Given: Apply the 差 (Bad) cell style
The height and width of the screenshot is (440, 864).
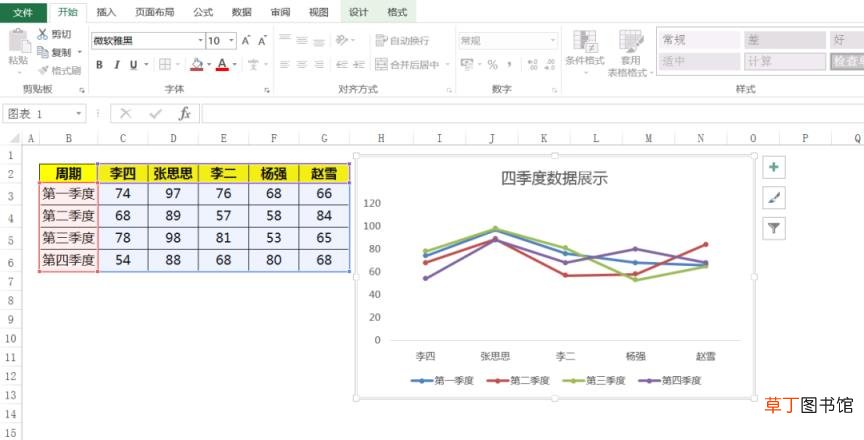Looking at the screenshot, I should [784, 40].
